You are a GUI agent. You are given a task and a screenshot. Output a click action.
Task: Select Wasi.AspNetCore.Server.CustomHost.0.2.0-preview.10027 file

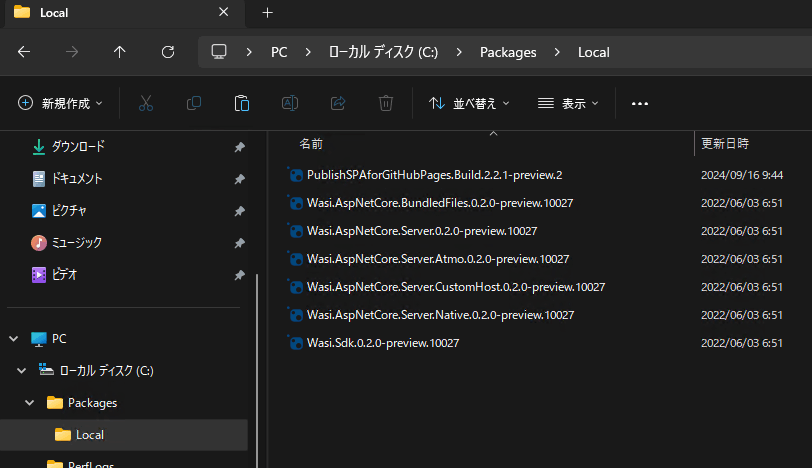pyautogui.click(x=456, y=287)
